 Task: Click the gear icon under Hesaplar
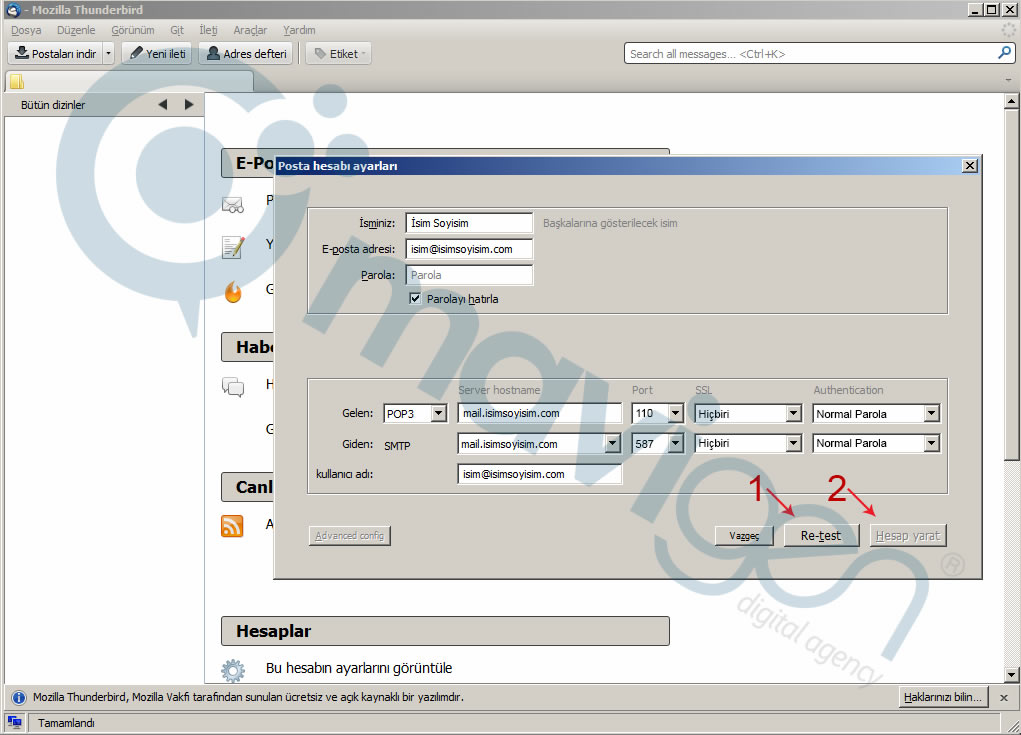(232, 670)
